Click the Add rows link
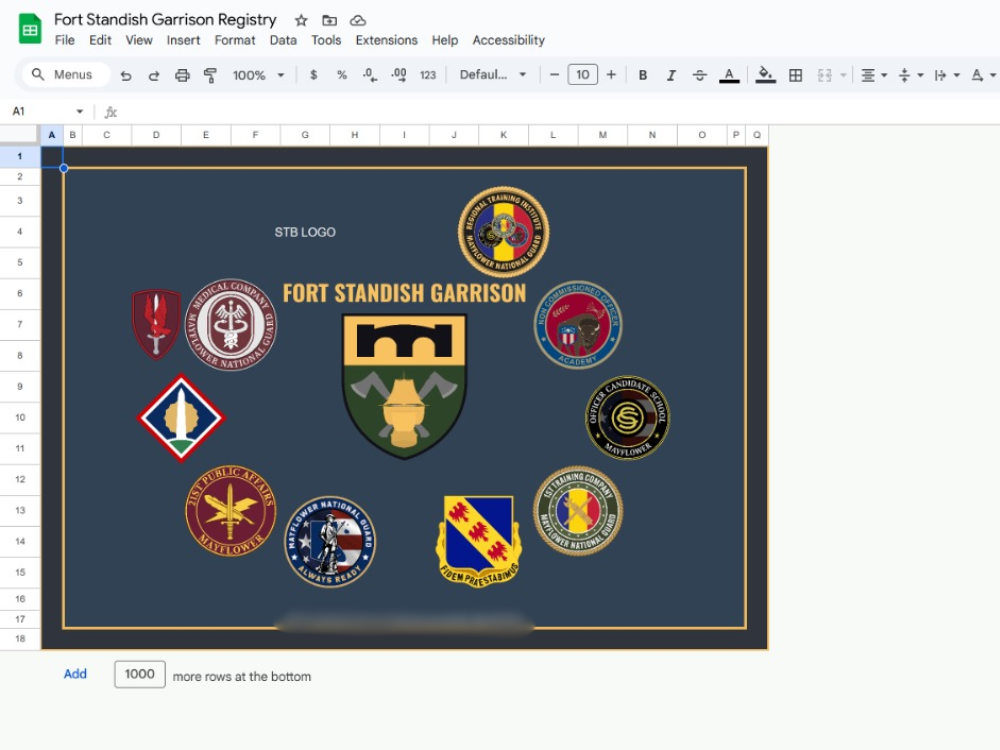The width and height of the screenshot is (1000, 750). (75, 674)
